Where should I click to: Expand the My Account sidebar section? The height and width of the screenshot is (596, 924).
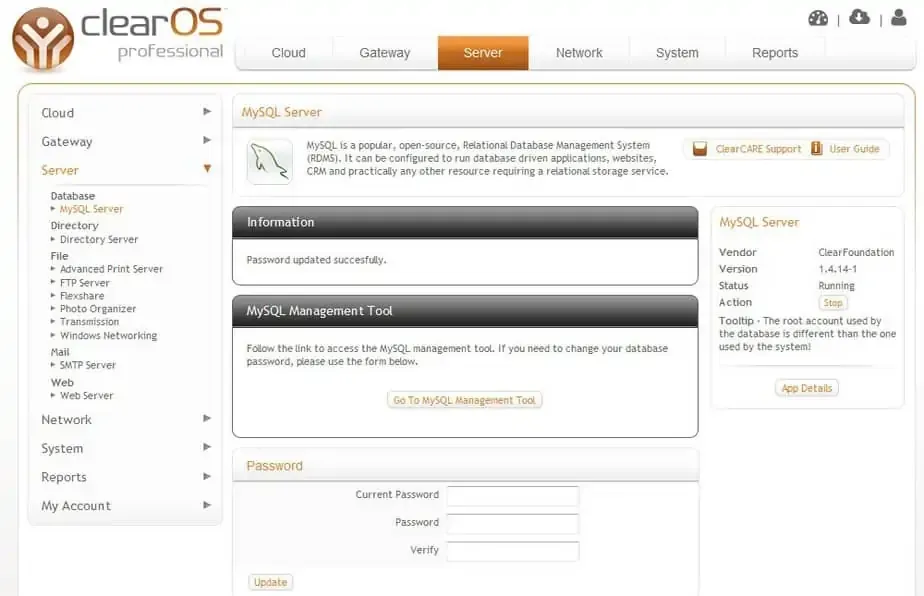(x=125, y=506)
